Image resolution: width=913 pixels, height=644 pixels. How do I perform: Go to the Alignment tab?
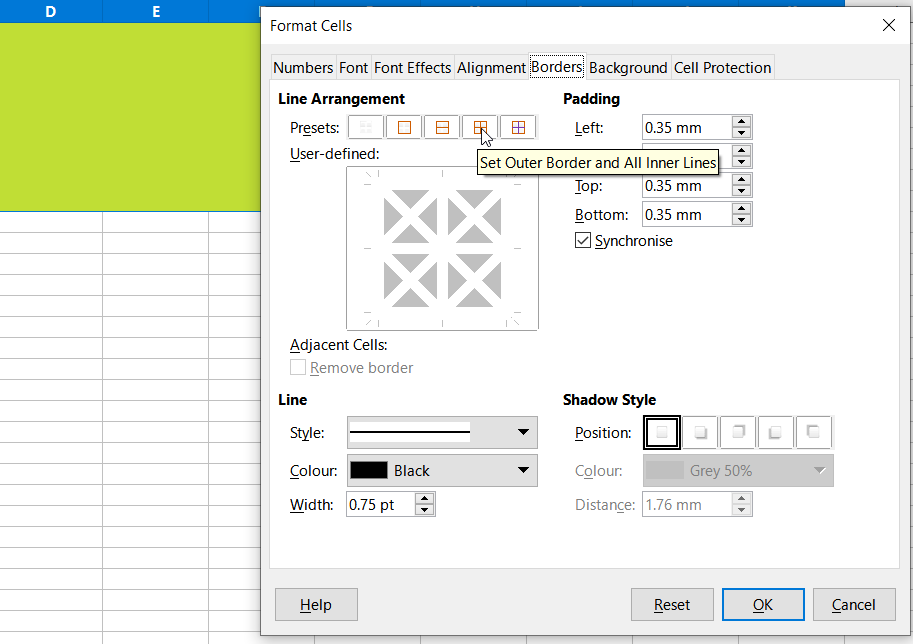[491, 68]
